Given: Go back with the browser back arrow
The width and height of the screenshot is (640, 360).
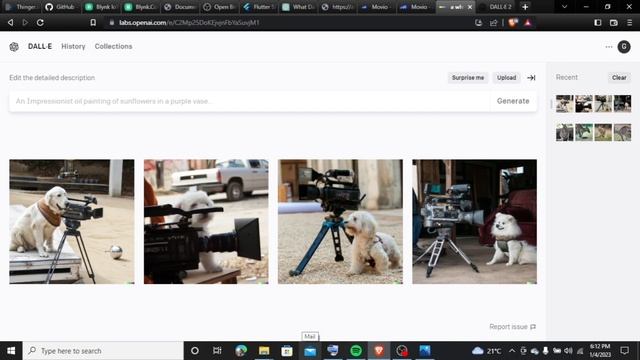Looking at the screenshot, I should [11, 22].
